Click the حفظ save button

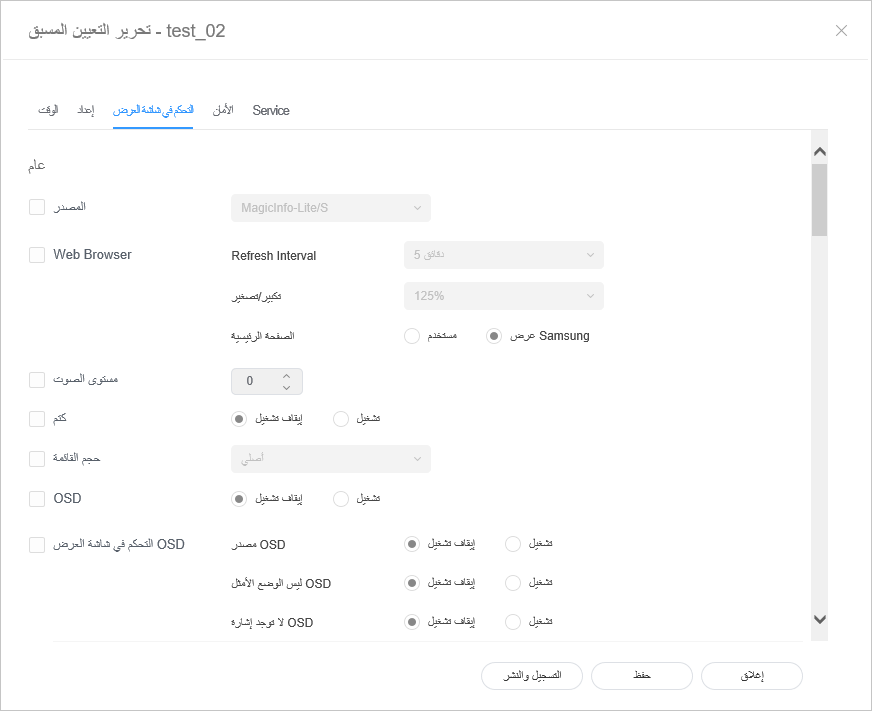click(642, 676)
